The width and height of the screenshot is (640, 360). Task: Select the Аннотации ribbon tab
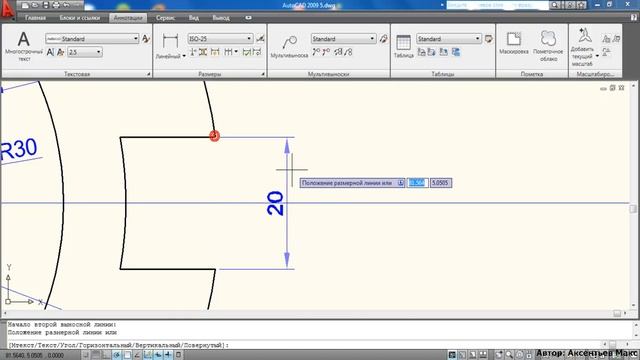coord(128,18)
